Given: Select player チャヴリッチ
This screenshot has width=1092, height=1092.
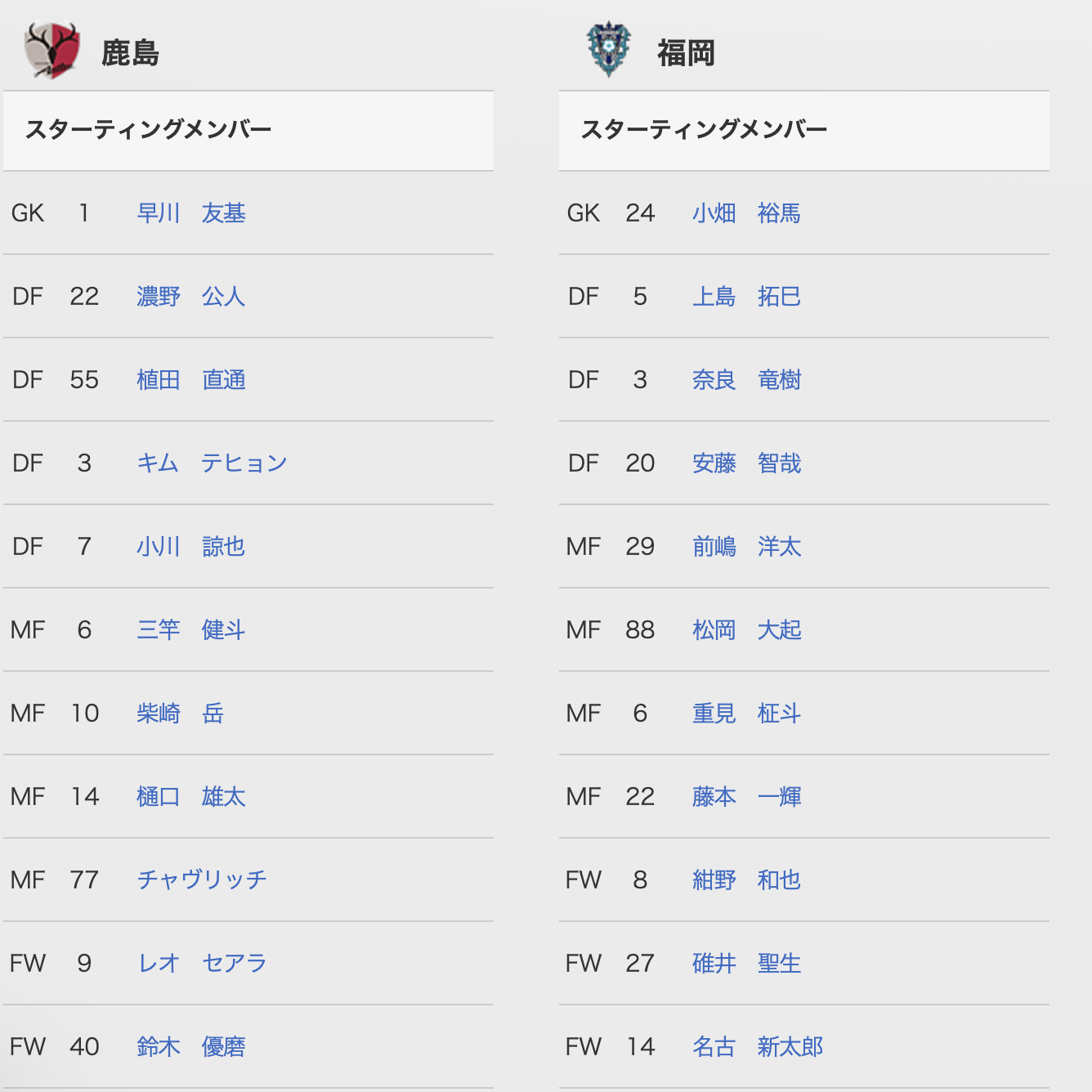Looking at the screenshot, I should pos(202,880).
